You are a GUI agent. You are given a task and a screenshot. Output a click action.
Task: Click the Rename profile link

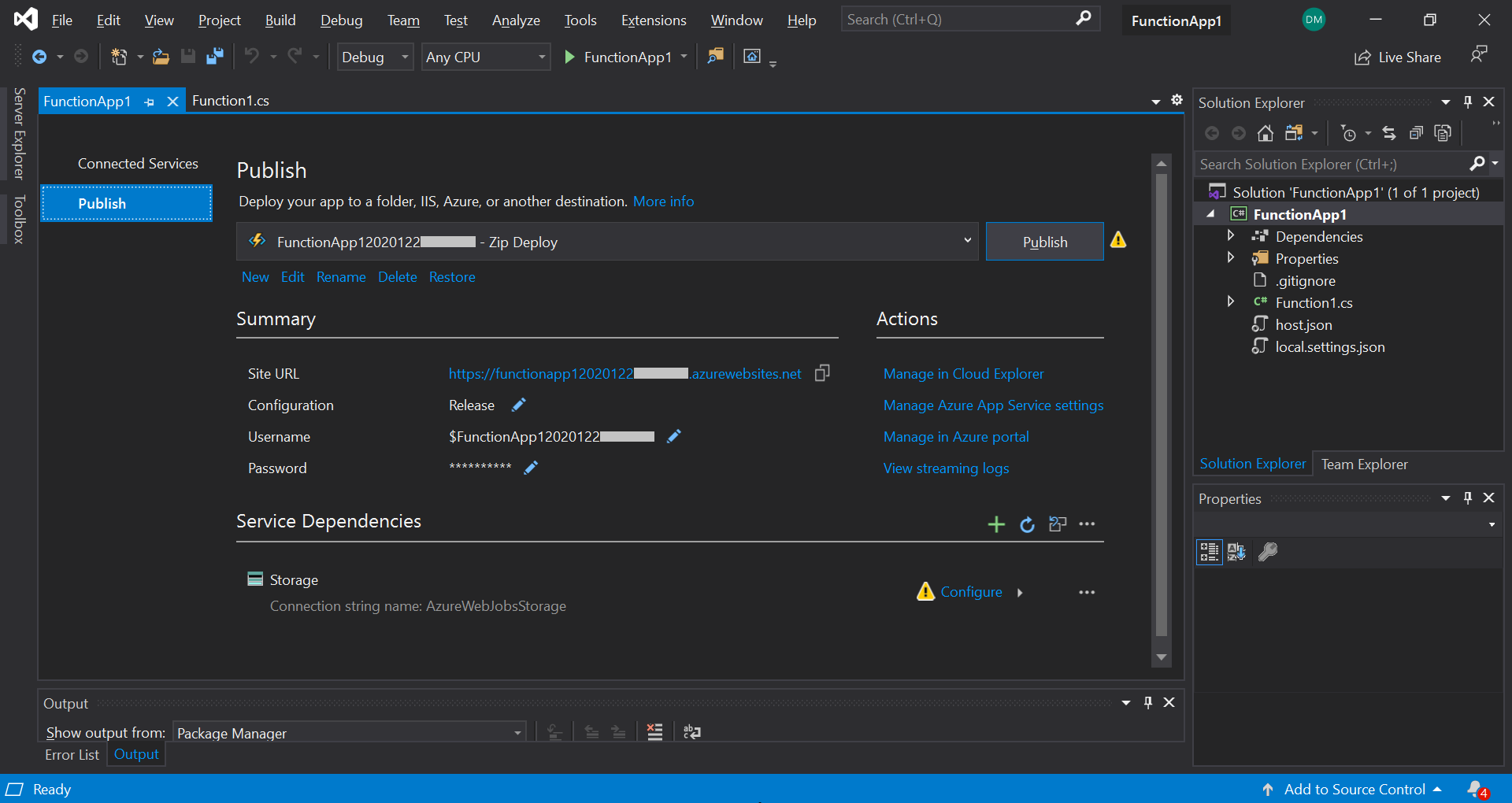pos(341,277)
